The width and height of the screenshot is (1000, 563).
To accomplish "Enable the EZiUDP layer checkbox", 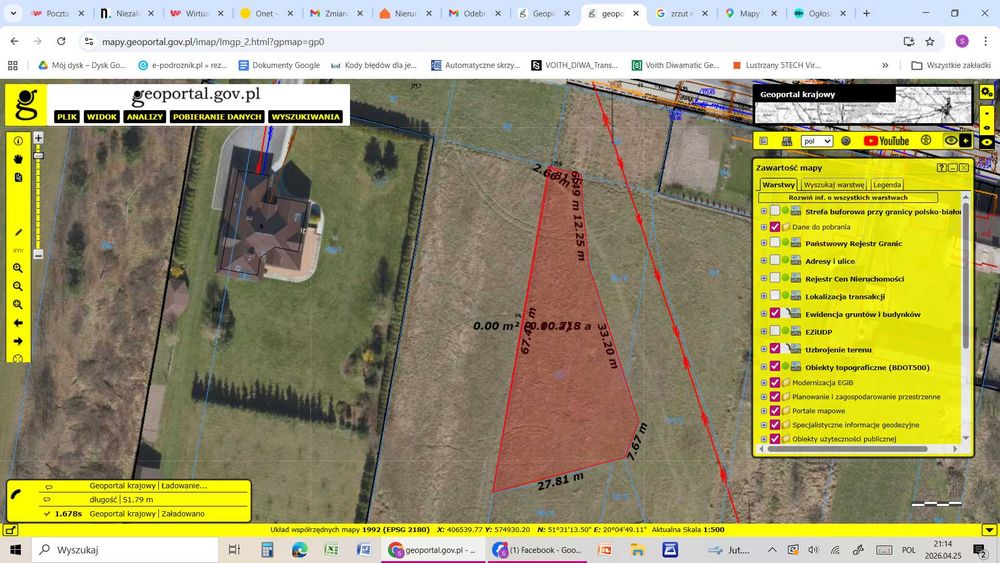I will [775, 332].
